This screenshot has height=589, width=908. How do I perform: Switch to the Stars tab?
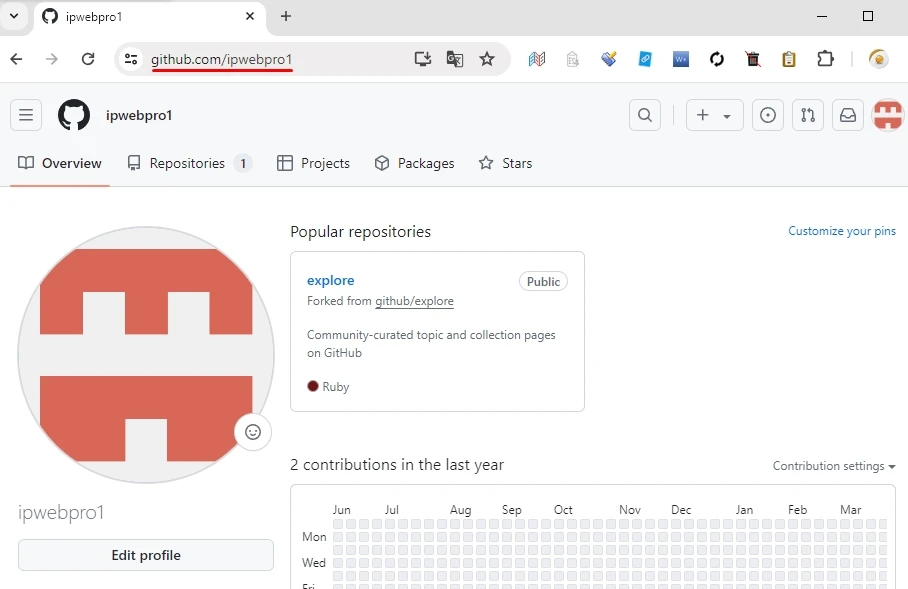[x=506, y=163]
